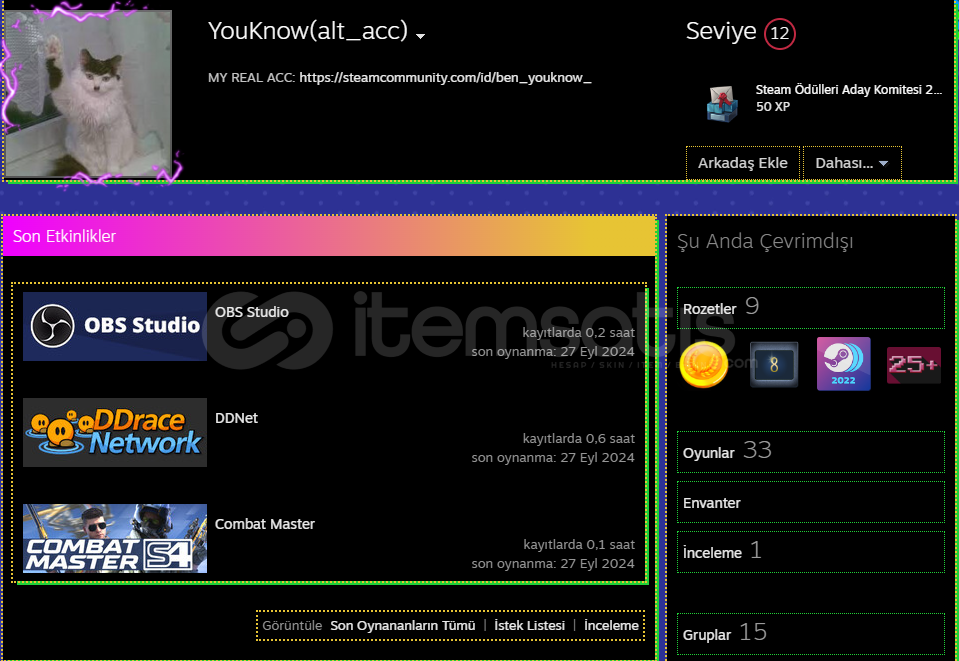Click Combat Master 'son oynanma: 27 Eyl 2024' text

click(x=553, y=563)
